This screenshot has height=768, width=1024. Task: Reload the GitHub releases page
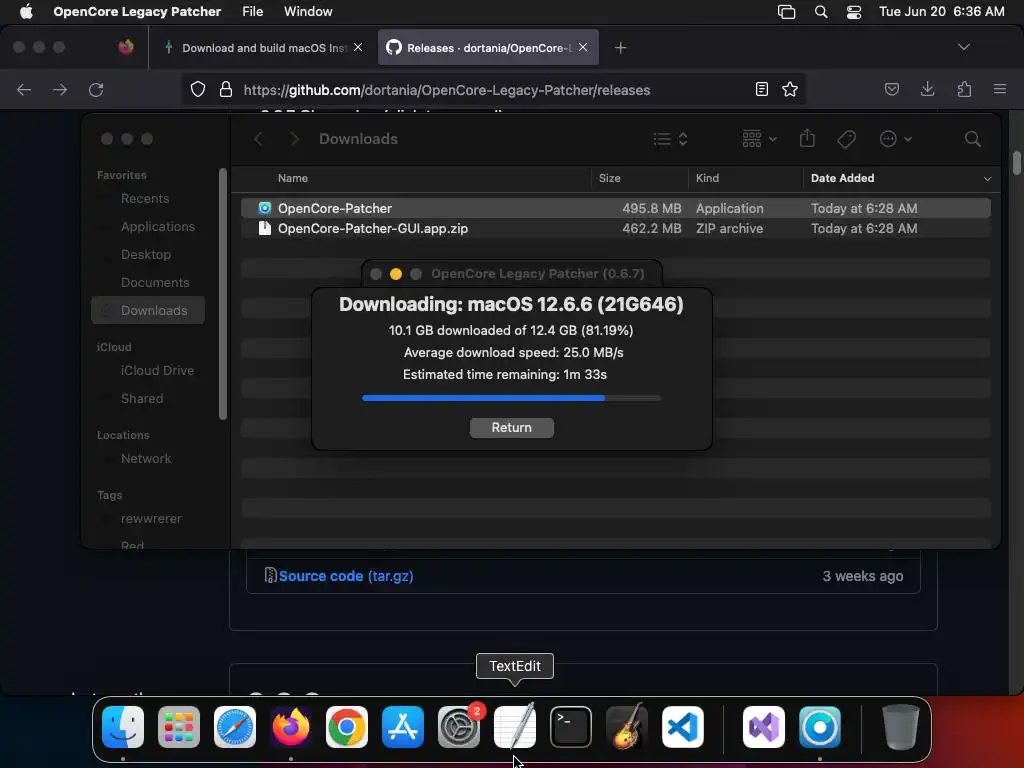96,89
